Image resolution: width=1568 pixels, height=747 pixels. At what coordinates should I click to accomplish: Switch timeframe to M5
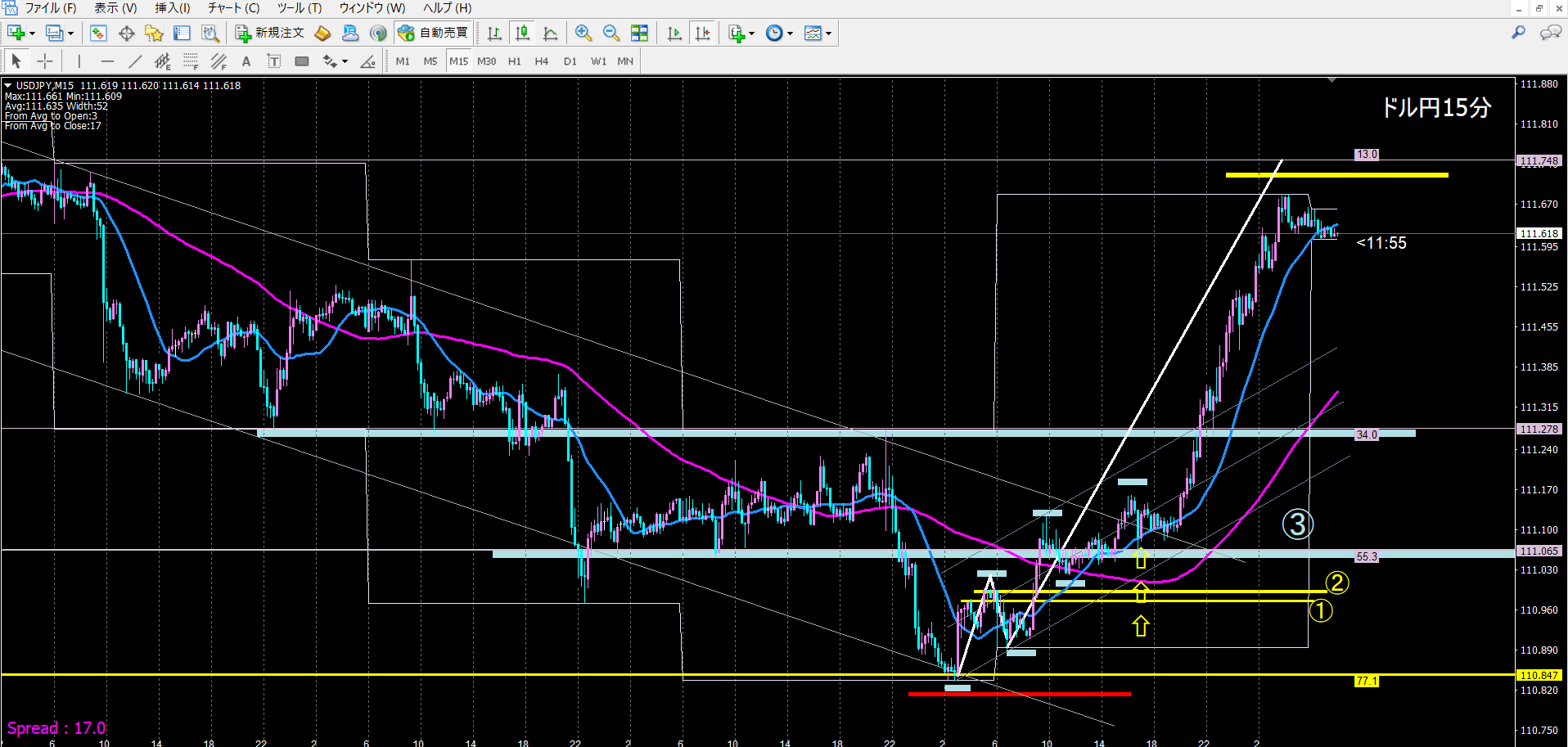pos(430,61)
